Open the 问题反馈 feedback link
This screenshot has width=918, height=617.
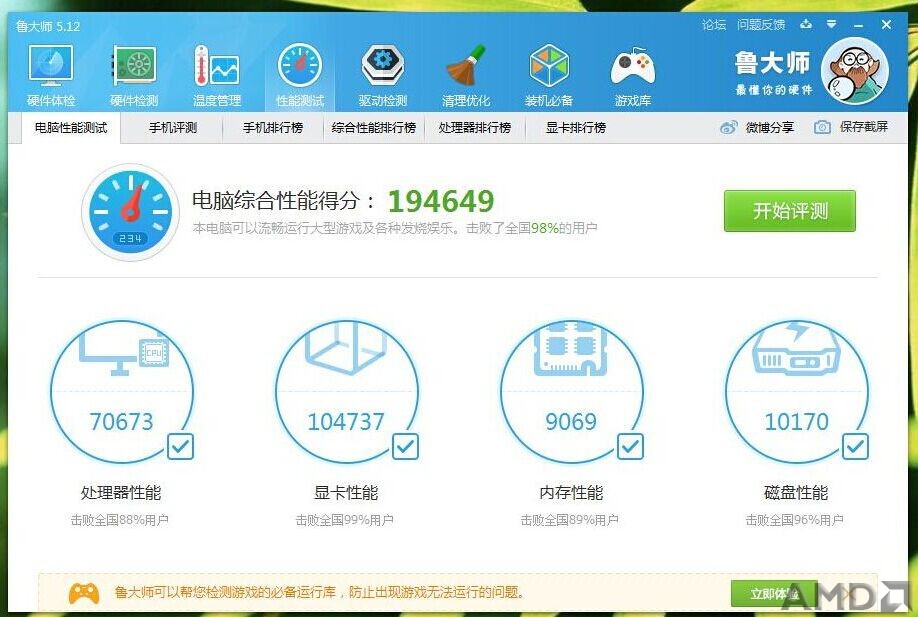click(761, 25)
